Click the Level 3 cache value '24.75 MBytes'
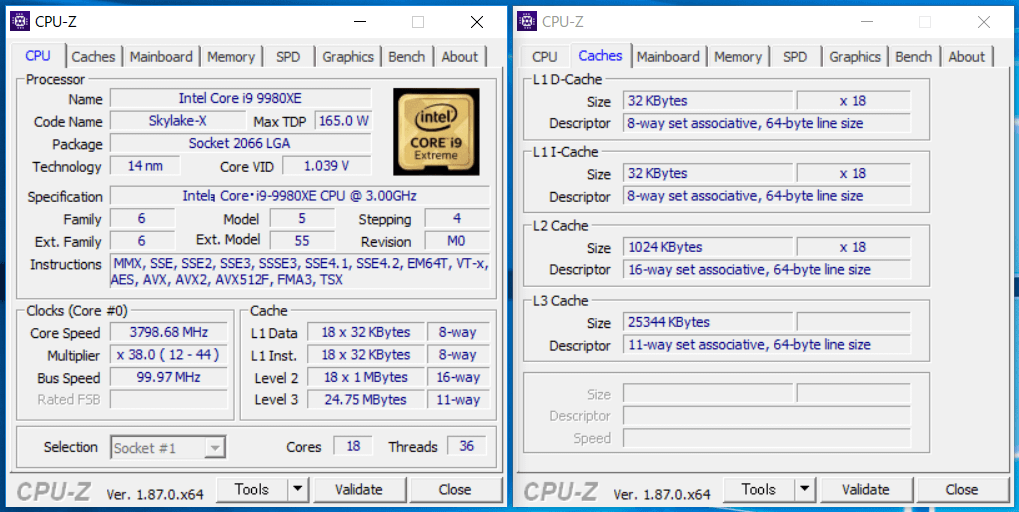This screenshot has height=512, width=1019. [x=366, y=399]
